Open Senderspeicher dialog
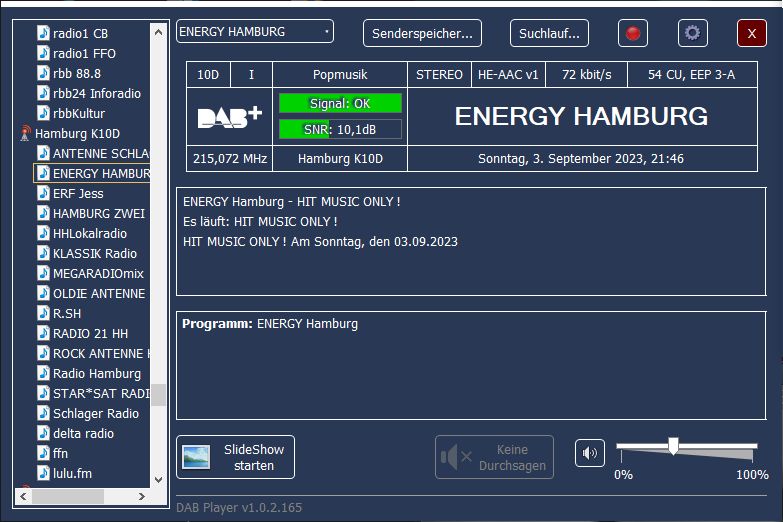The image size is (783, 522). pyautogui.click(x=422, y=33)
